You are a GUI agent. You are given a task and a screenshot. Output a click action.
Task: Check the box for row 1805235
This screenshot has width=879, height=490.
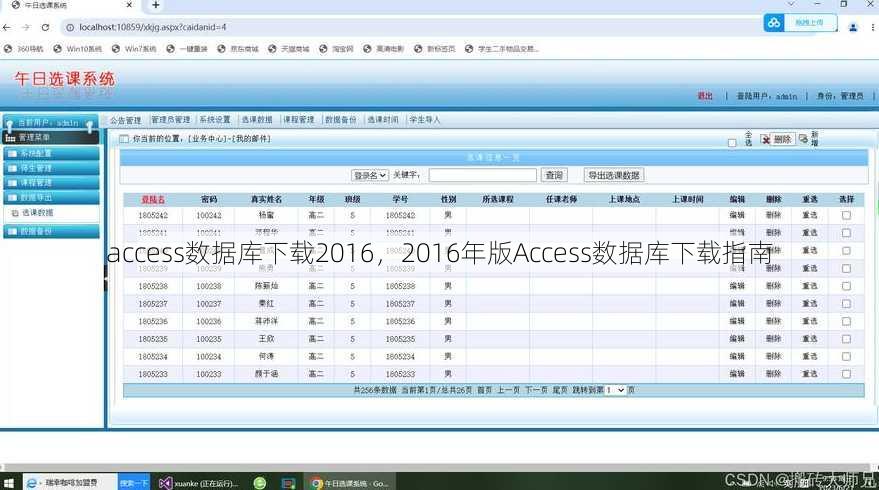(x=846, y=339)
